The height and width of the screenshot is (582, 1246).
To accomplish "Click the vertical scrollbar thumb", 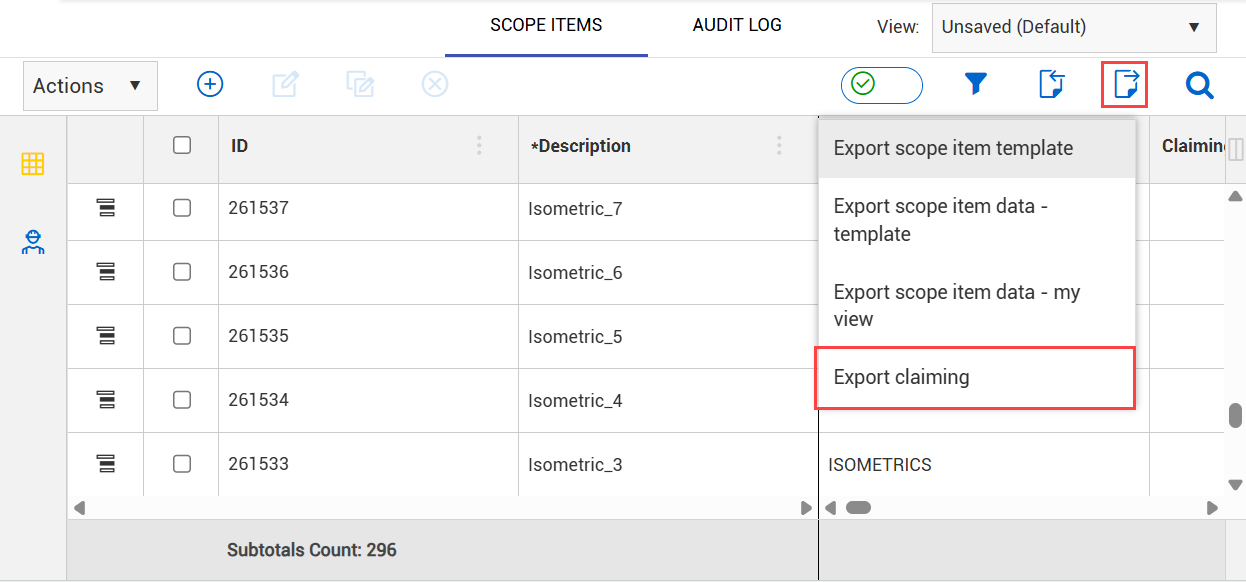I will point(1236,415).
